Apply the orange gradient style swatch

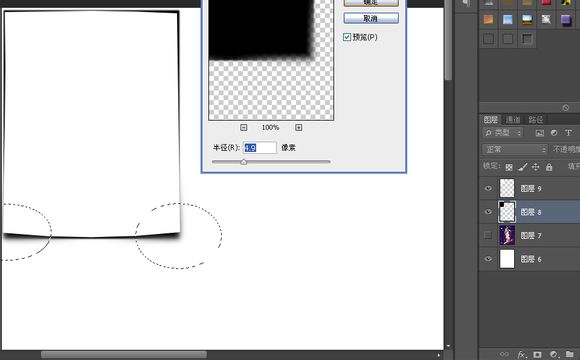489,19
